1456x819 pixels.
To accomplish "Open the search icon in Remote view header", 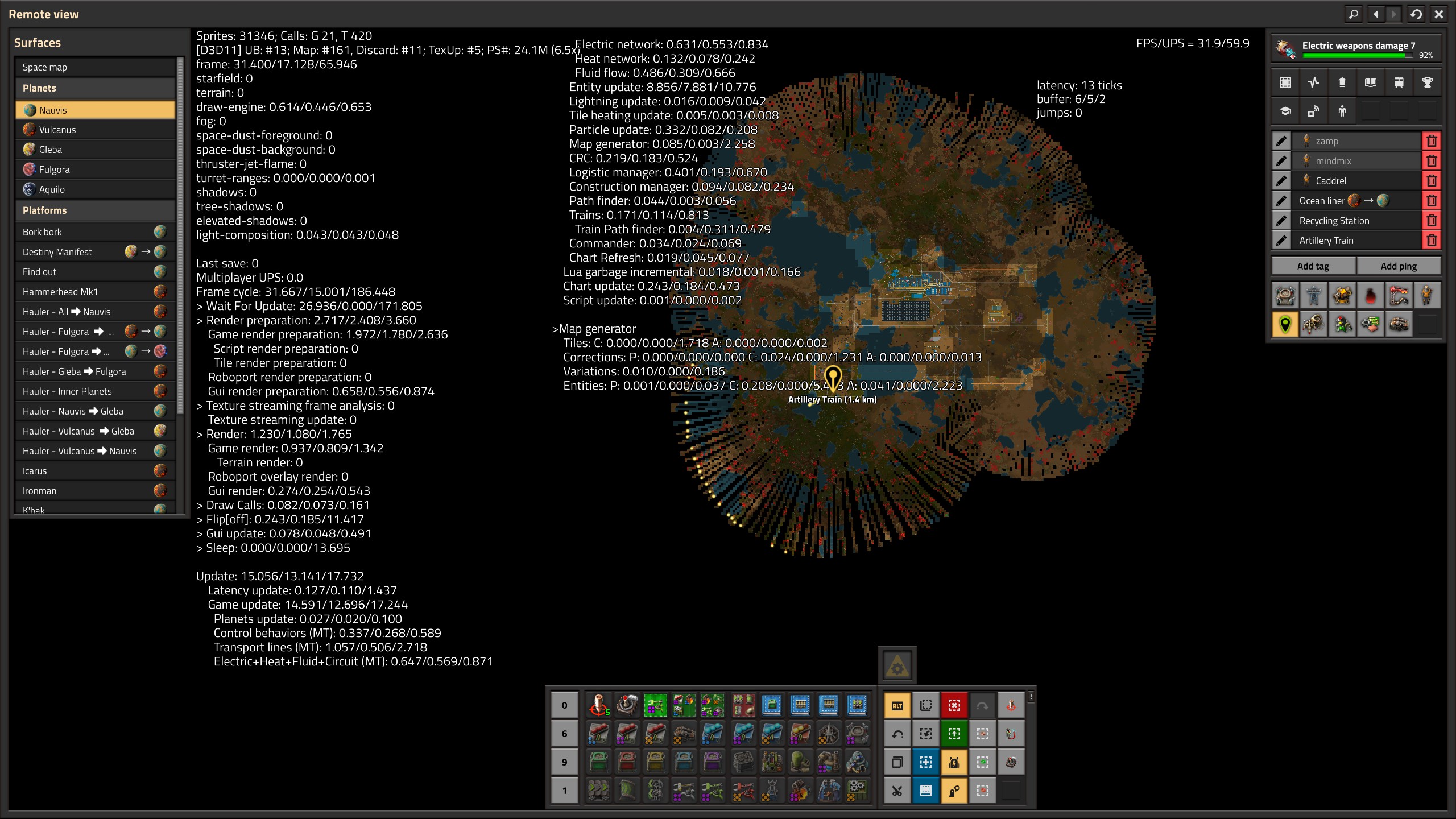I will [1354, 14].
